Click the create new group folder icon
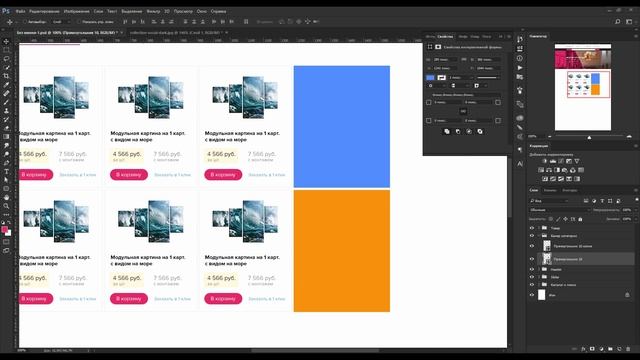This screenshot has height=360, width=640. pos(610,349)
